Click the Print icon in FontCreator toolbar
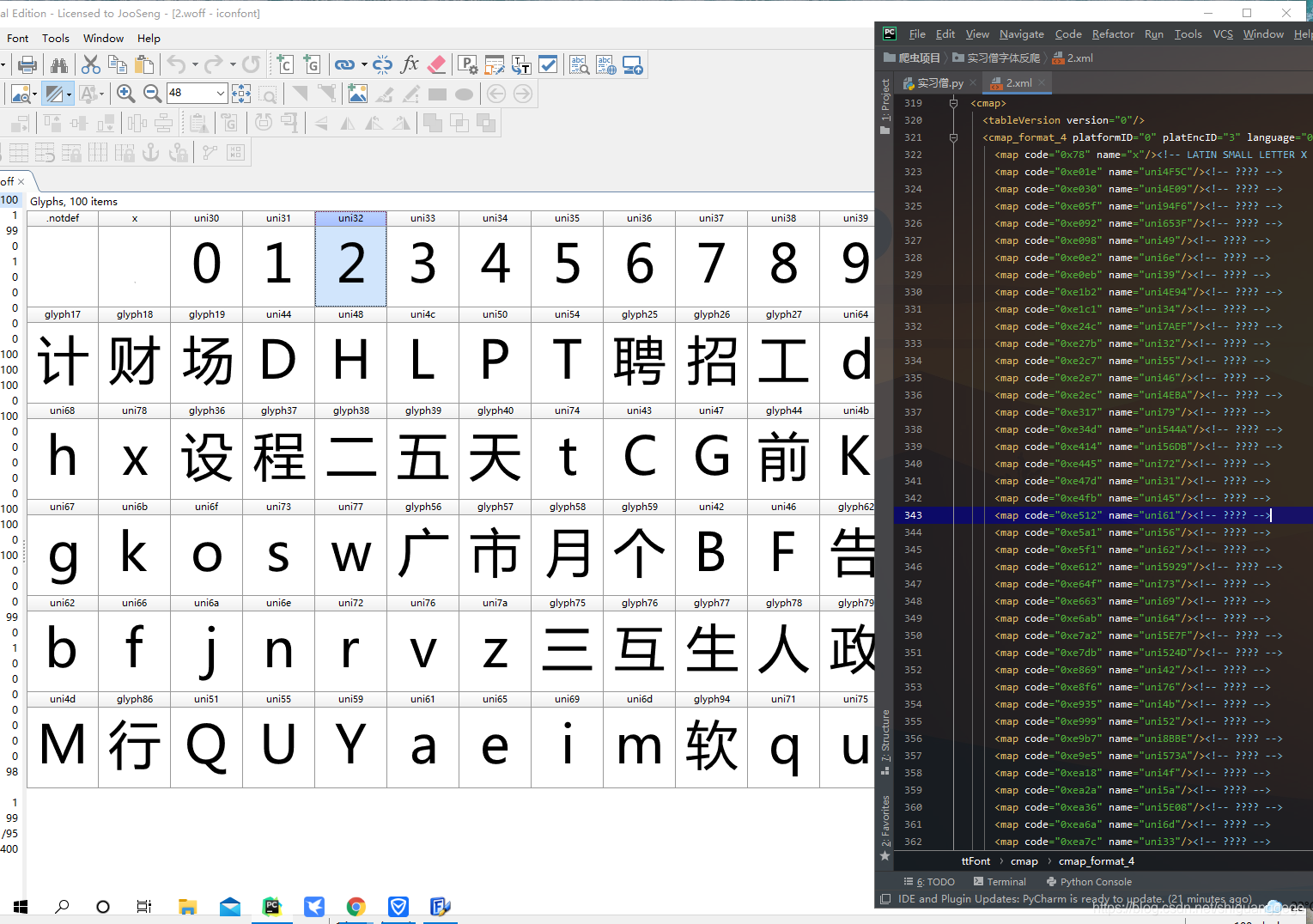The width and height of the screenshot is (1313, 924). point(27,65)
